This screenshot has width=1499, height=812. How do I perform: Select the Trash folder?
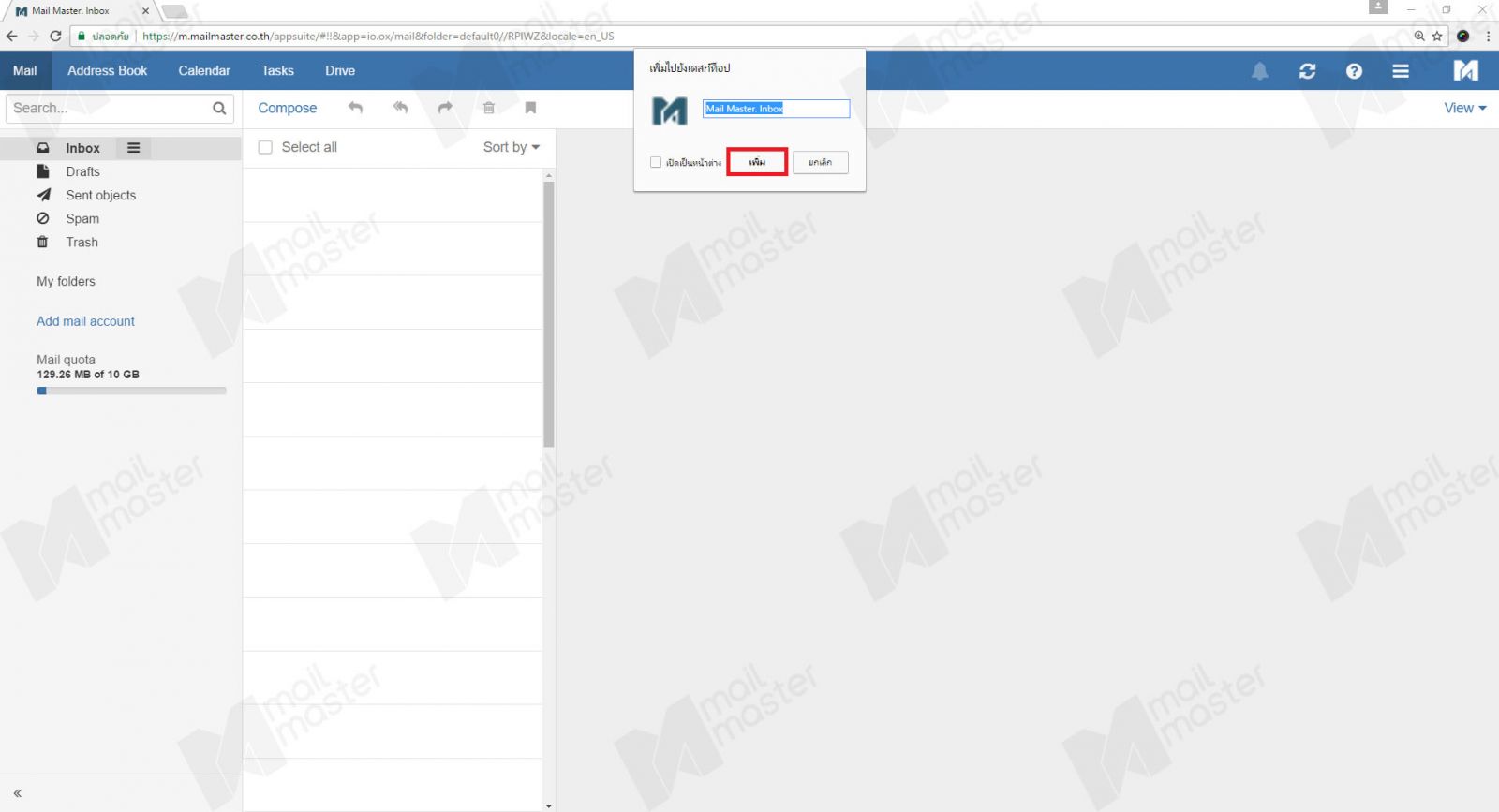click(x=82, y=242)
